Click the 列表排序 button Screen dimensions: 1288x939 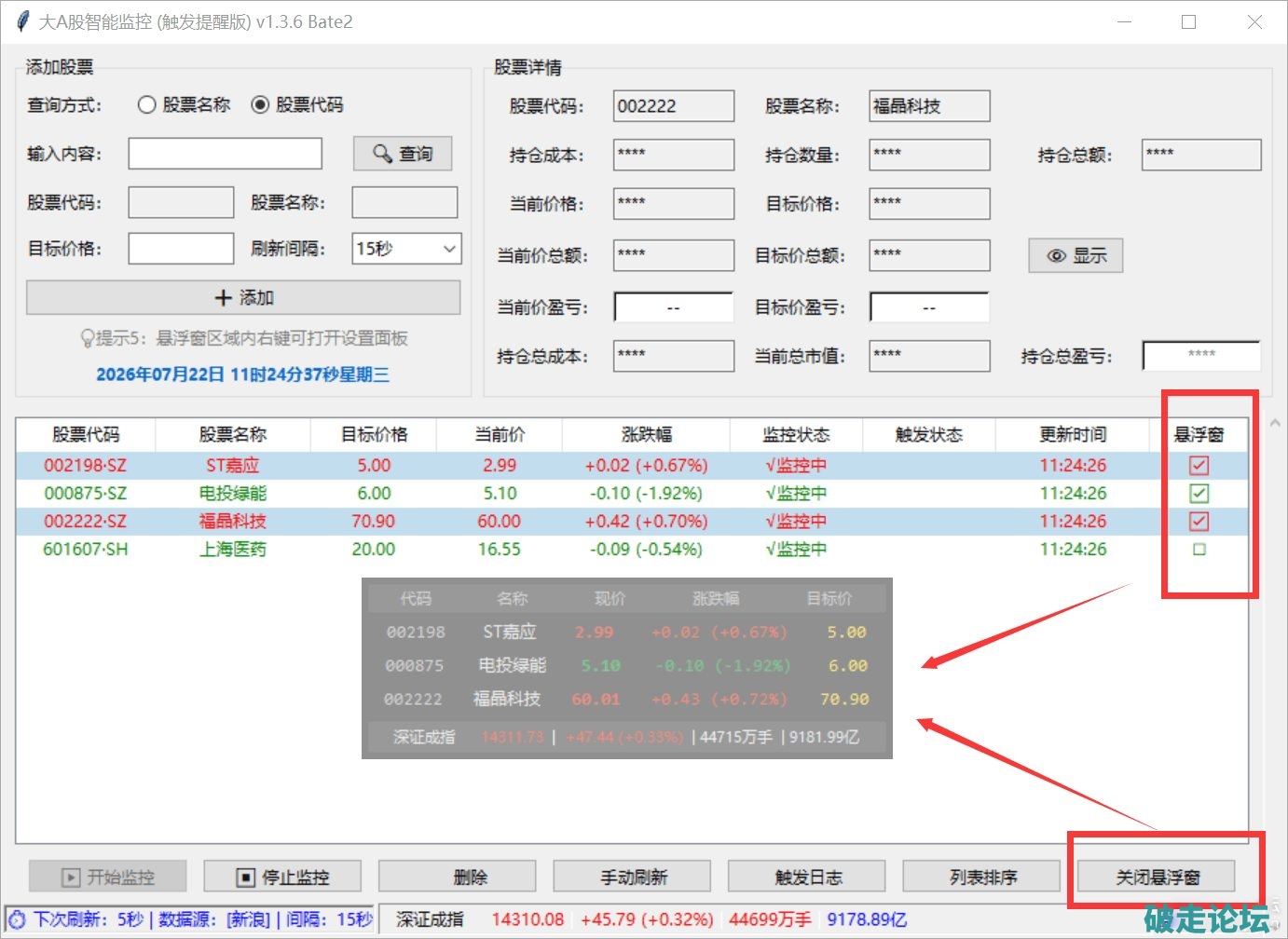coord(981,877)
